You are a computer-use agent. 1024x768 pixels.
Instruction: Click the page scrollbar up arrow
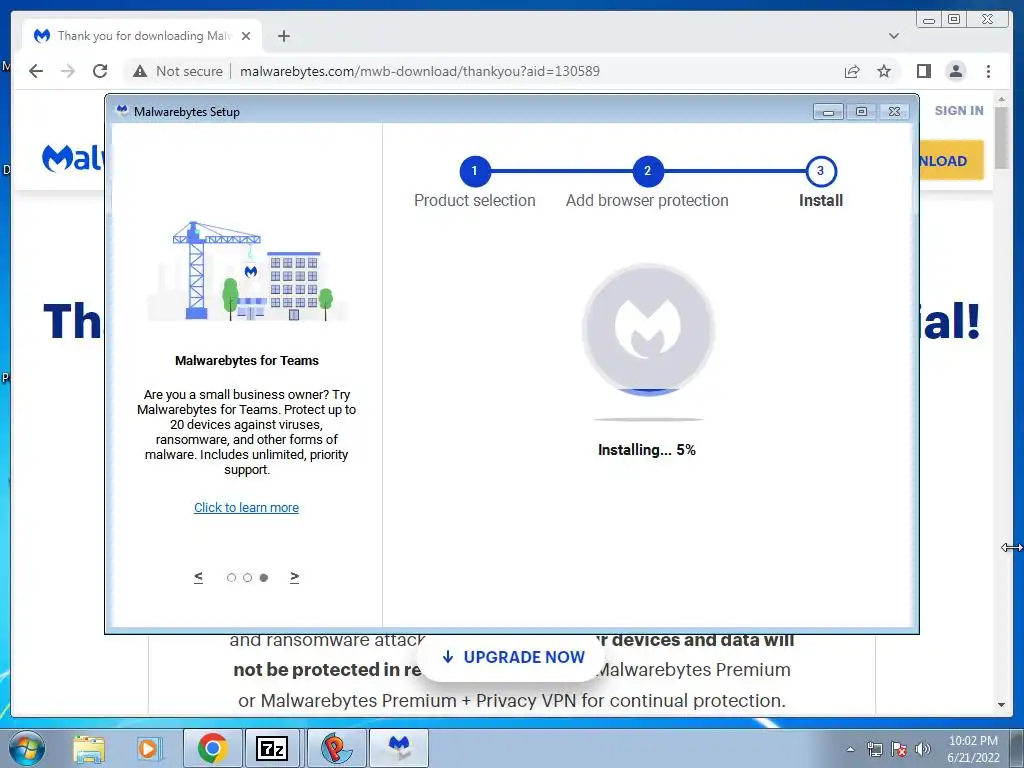click(x=1001, y=100)
